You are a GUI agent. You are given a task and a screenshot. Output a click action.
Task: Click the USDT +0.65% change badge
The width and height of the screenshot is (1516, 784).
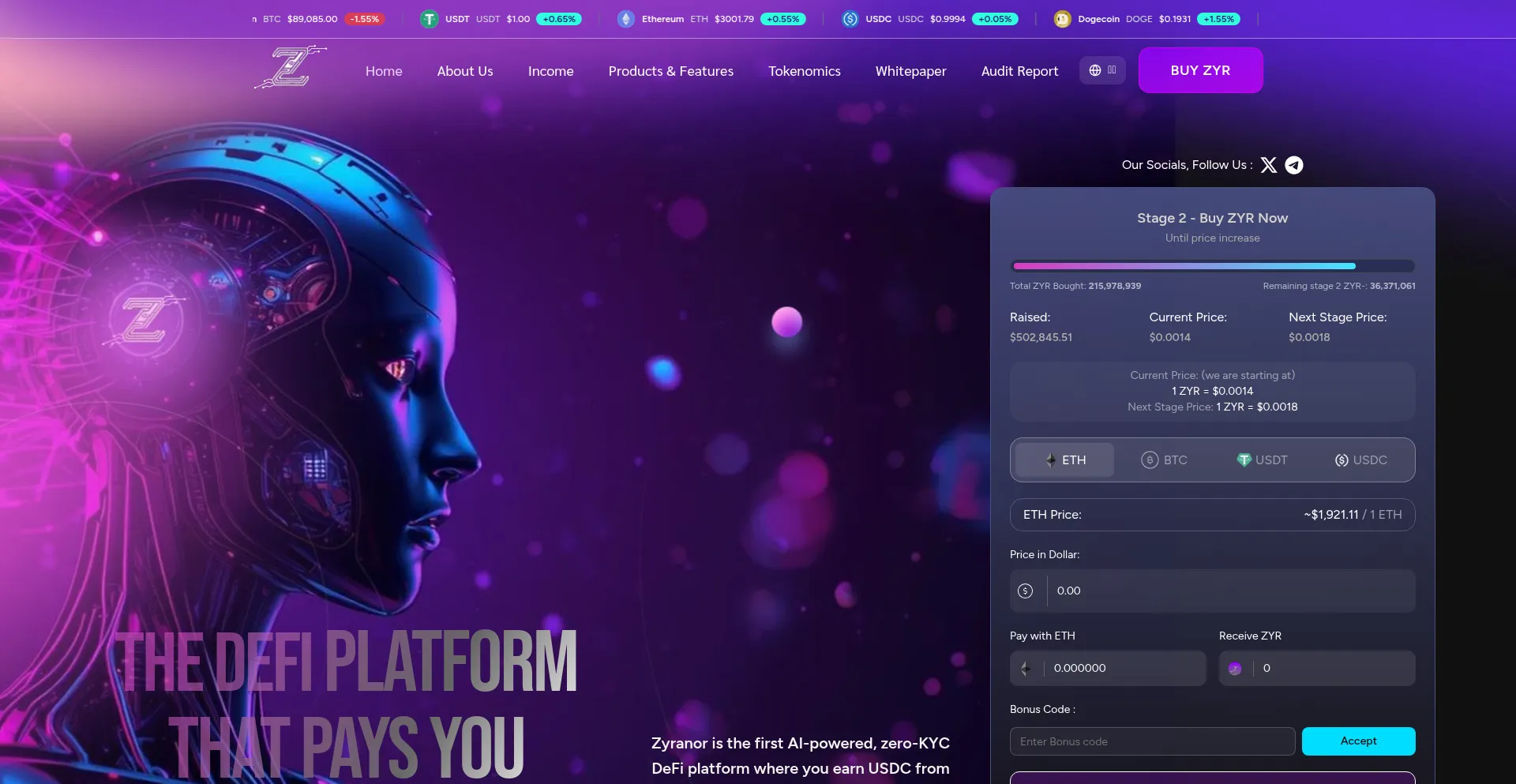(x=559, y=19)
